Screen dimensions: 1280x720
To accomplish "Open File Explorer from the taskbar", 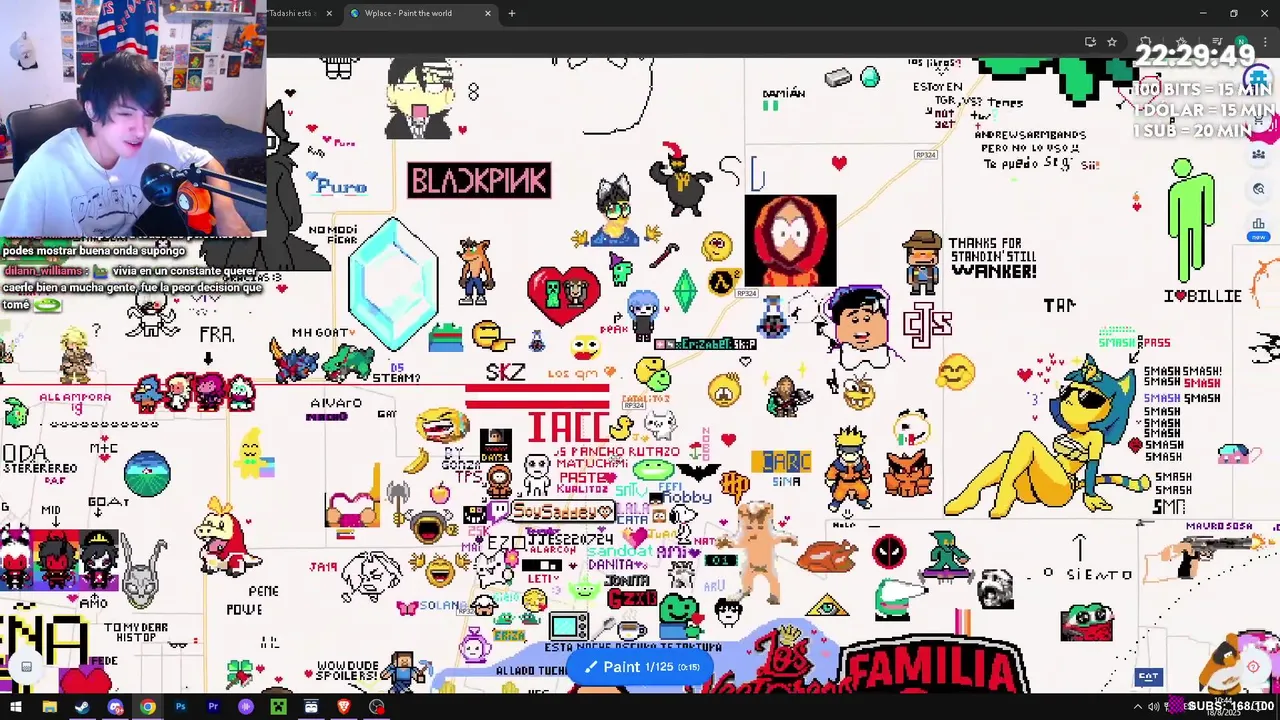I will [x=49, y=707].
